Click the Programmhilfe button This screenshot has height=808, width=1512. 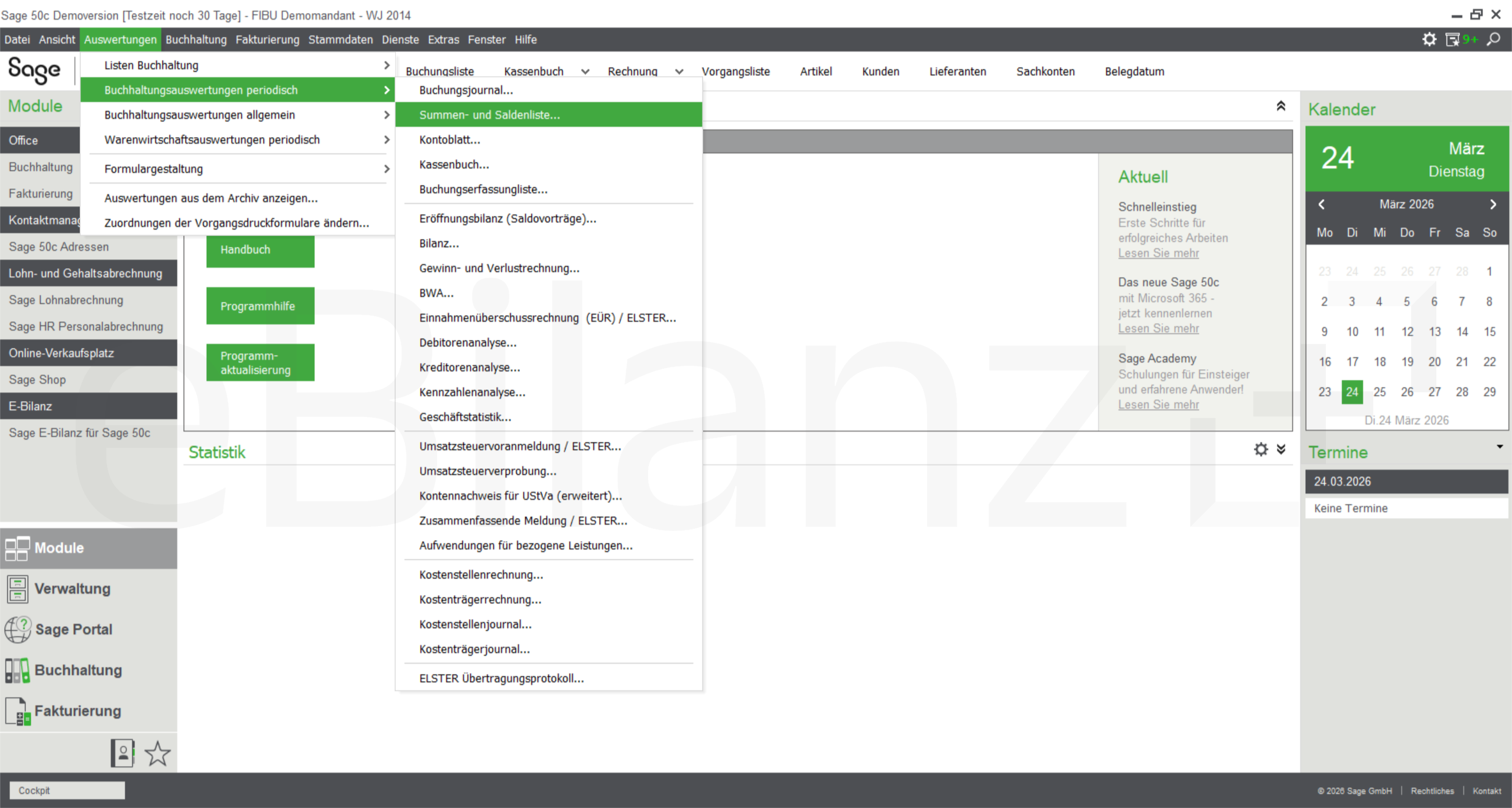(x=260, y=306)
